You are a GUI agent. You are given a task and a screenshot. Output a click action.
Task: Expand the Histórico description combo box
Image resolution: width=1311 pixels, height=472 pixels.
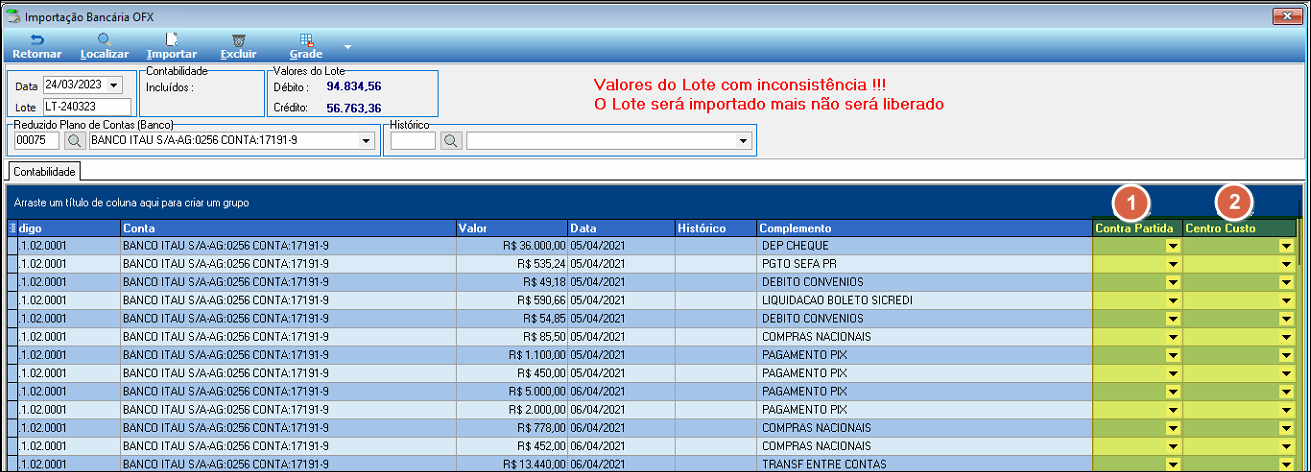(742, 141)
